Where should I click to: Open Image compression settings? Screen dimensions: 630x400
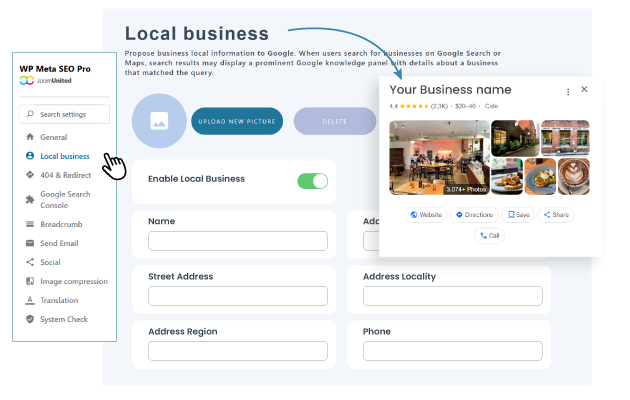pos(74,281)
